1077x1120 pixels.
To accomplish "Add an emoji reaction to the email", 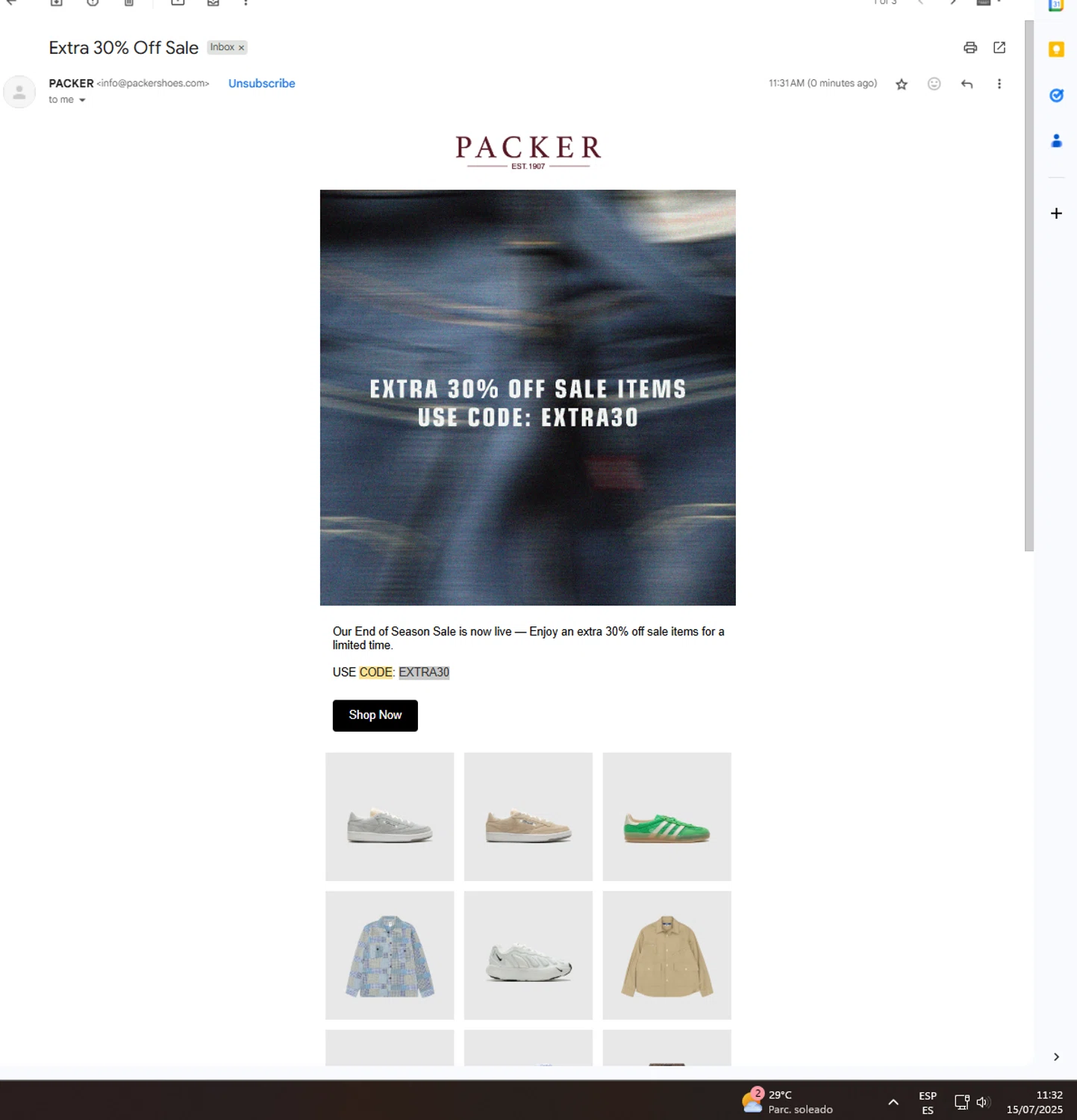I will tap(934, 84).
